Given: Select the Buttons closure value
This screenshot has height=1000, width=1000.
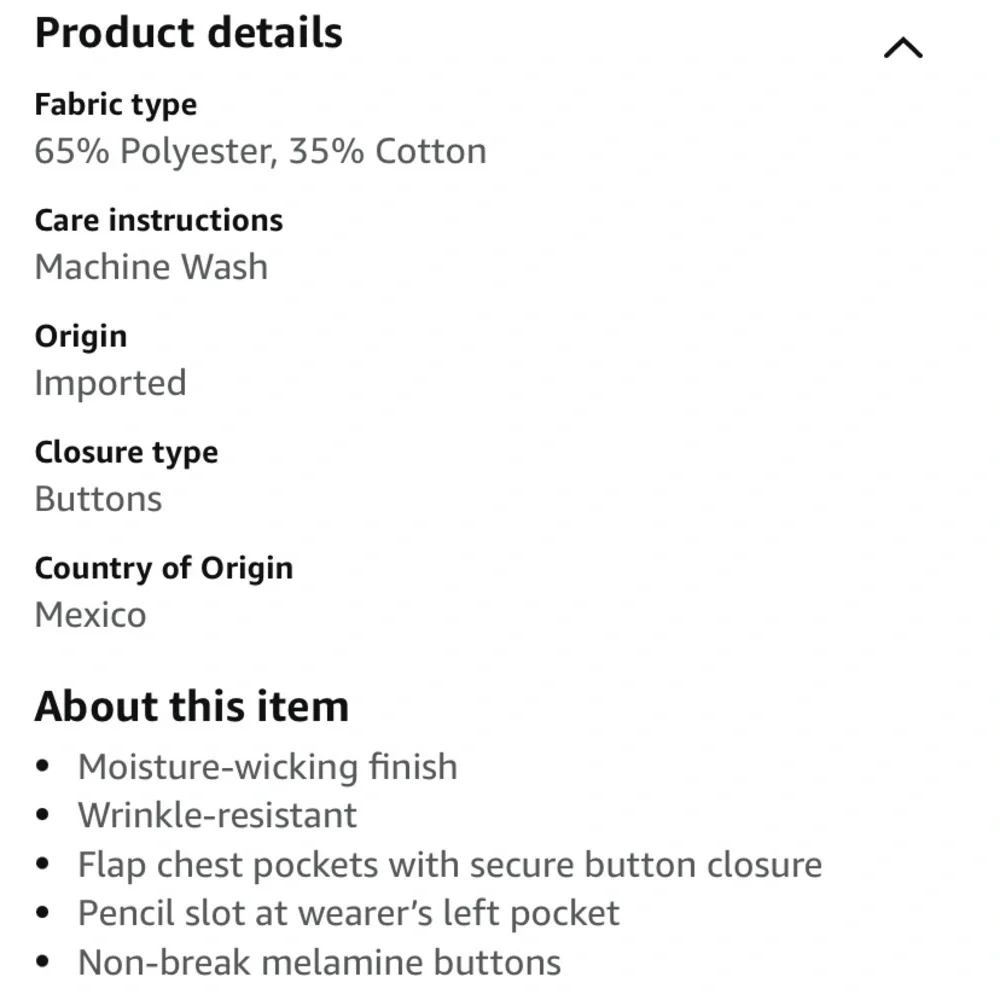Looking at the screenshot, I should [x=98, y=499].
